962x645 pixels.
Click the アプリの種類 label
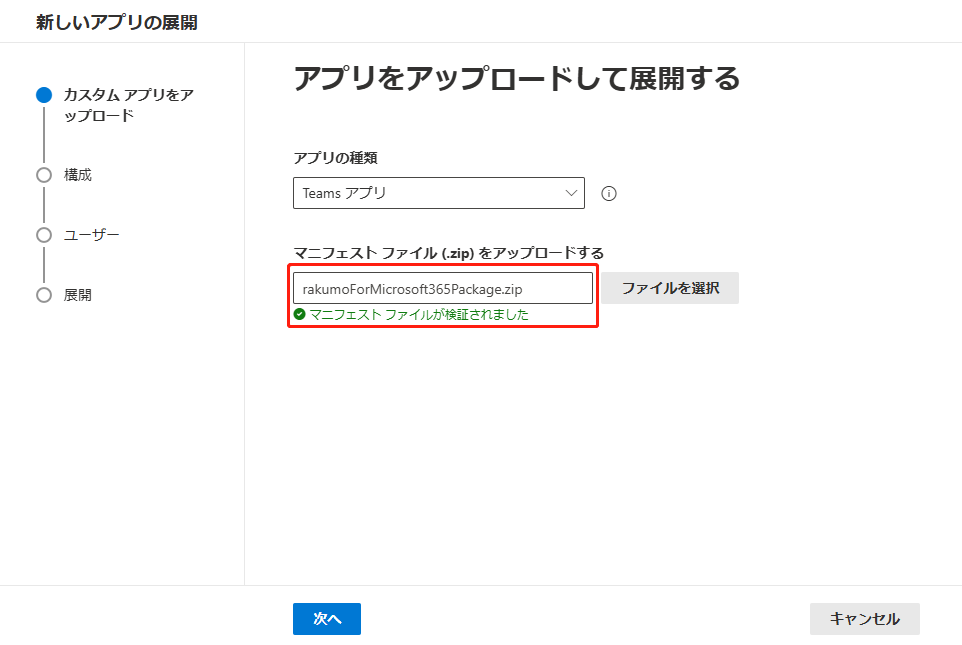click(335, 158)
